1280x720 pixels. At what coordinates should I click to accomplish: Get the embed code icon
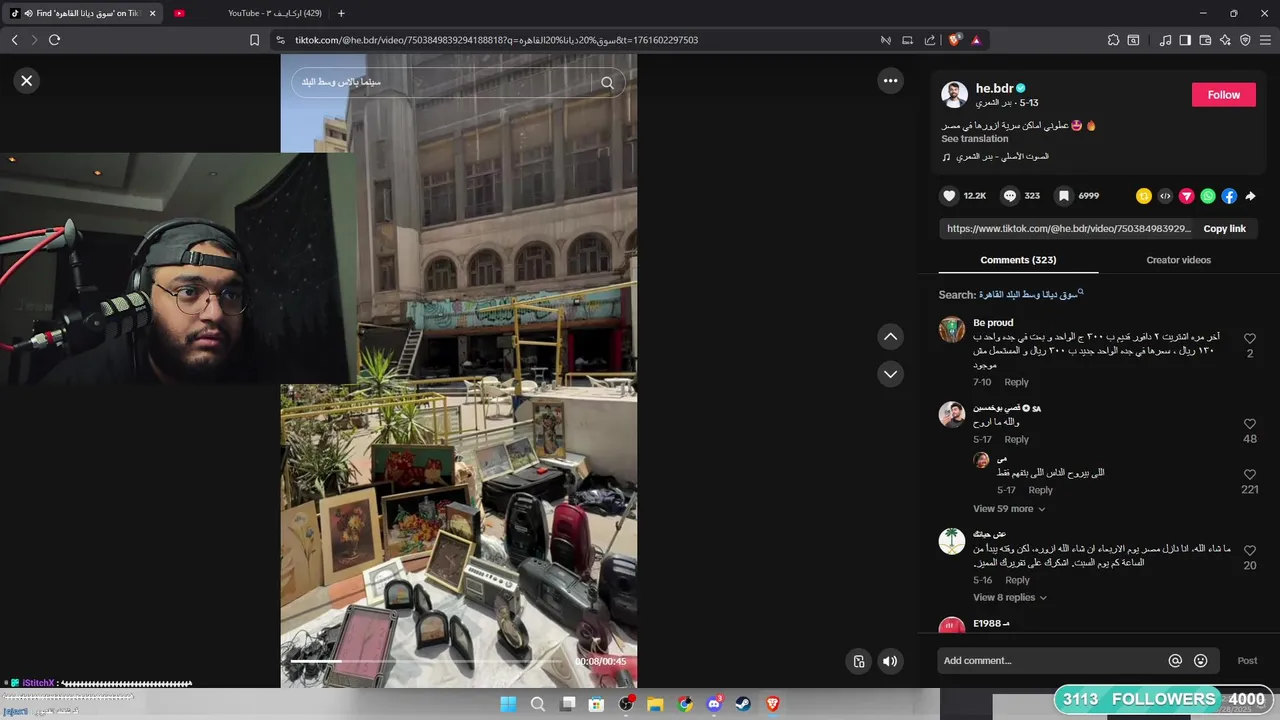(1165, 196)
